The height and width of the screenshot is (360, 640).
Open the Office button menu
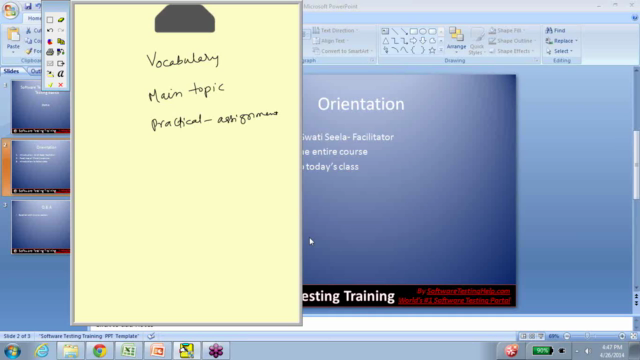click(10, 10)
